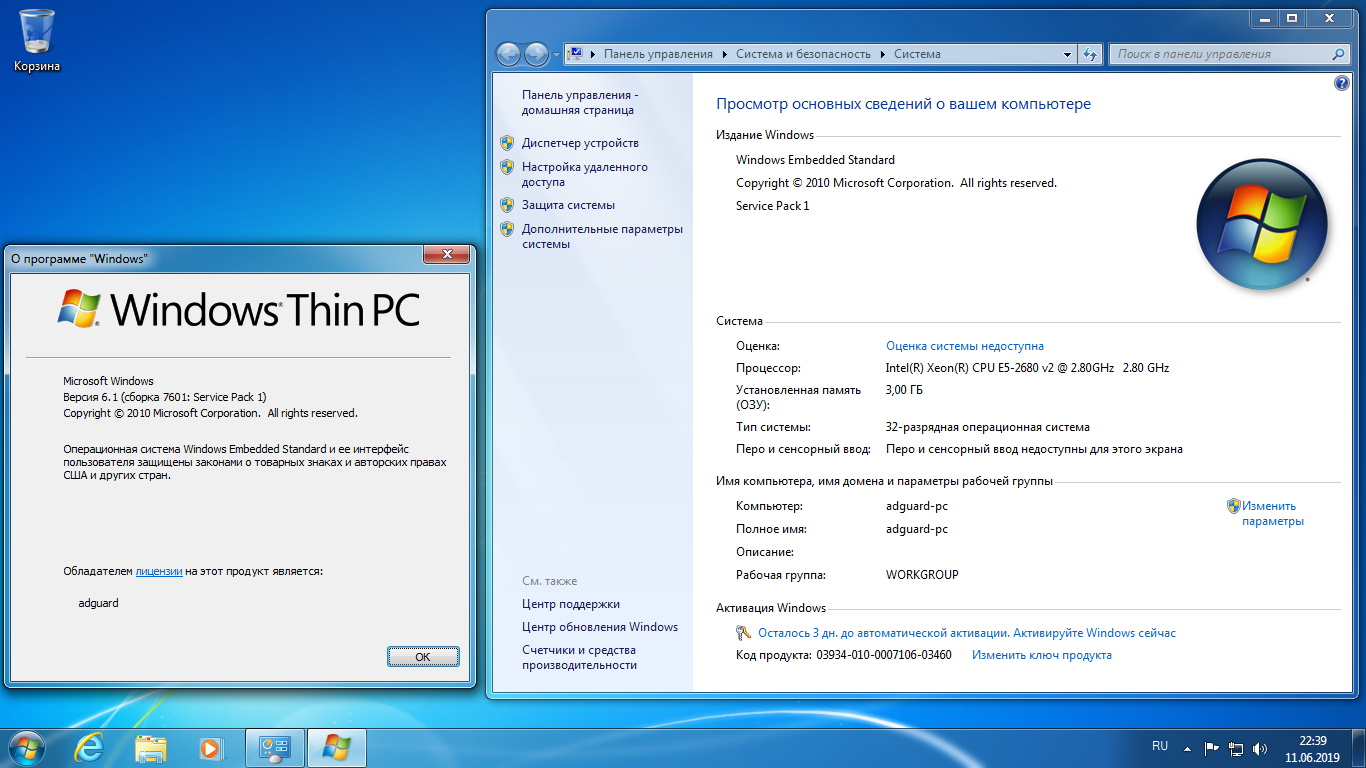
Task: Click the shield icon beside Диспетчер устройств
Action: [x=506, y=143]
